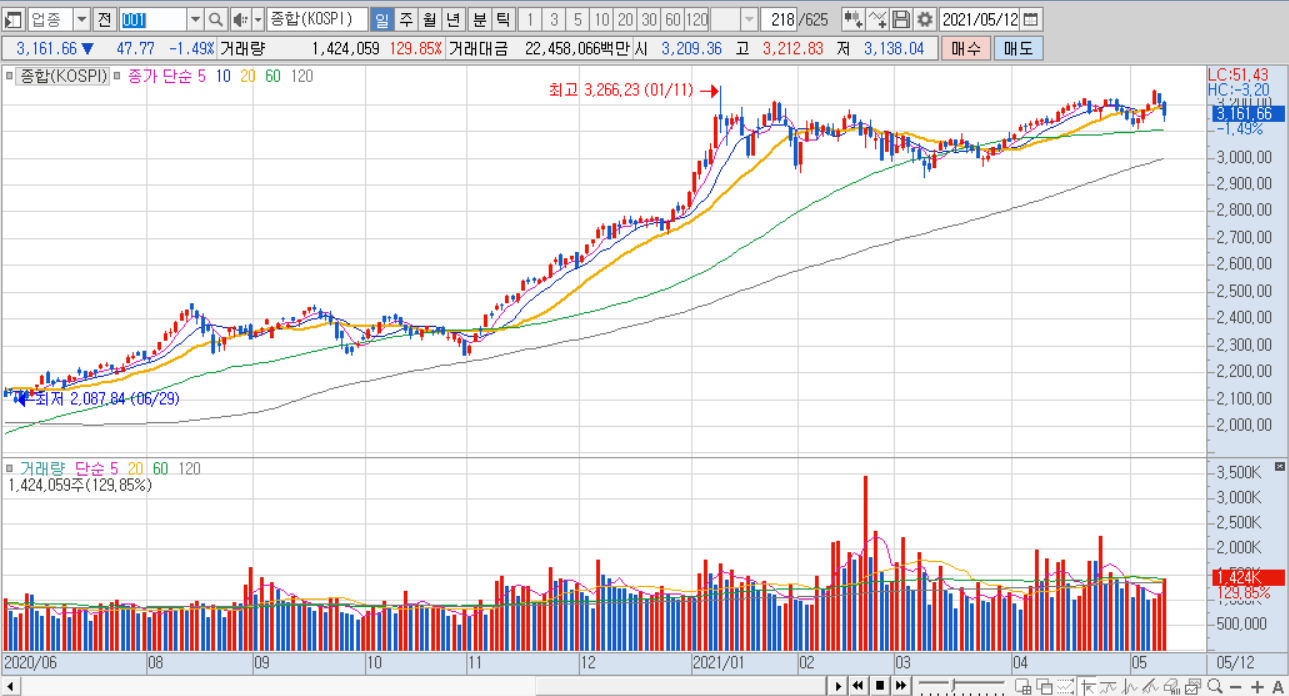1289x696 pixels.
Task: Select the 주 (weekly) period tab
Action: coord(405,19)
